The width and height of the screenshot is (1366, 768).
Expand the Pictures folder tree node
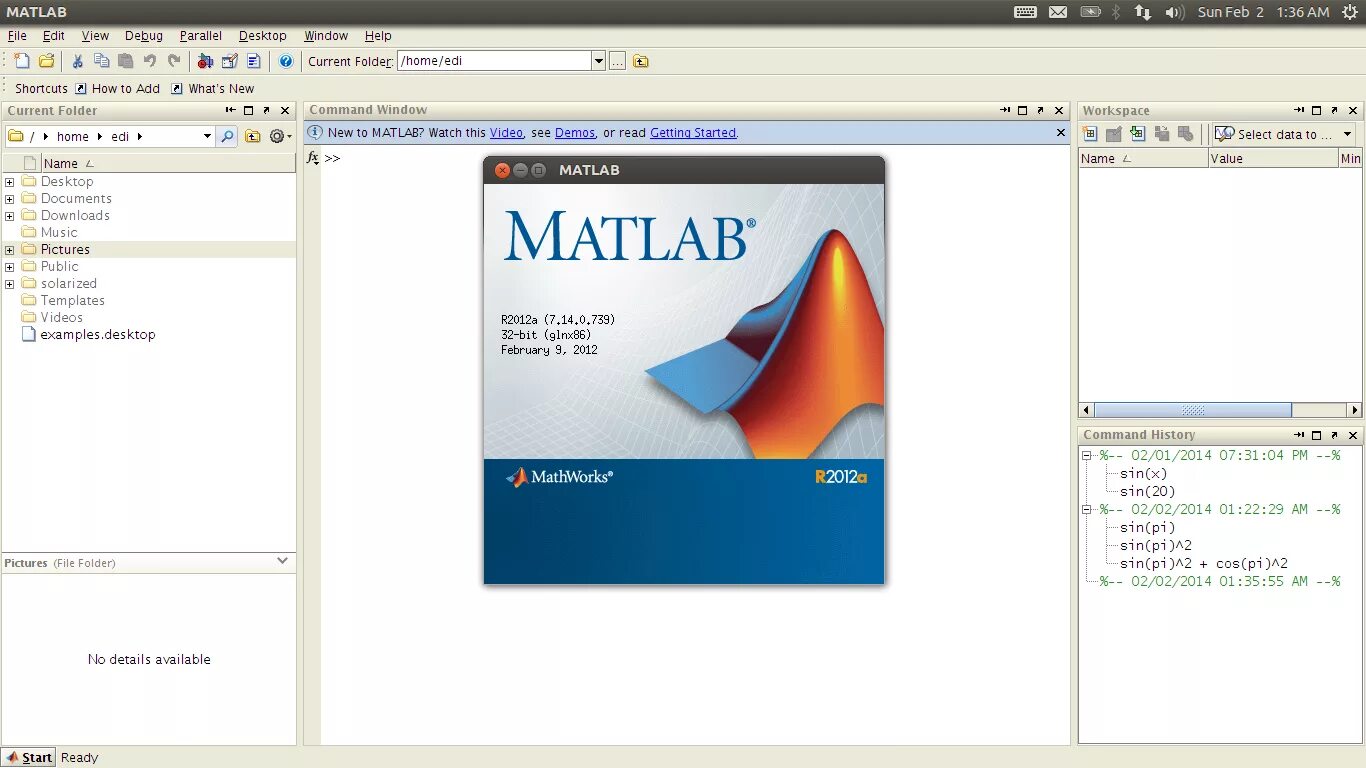(10, 250)
